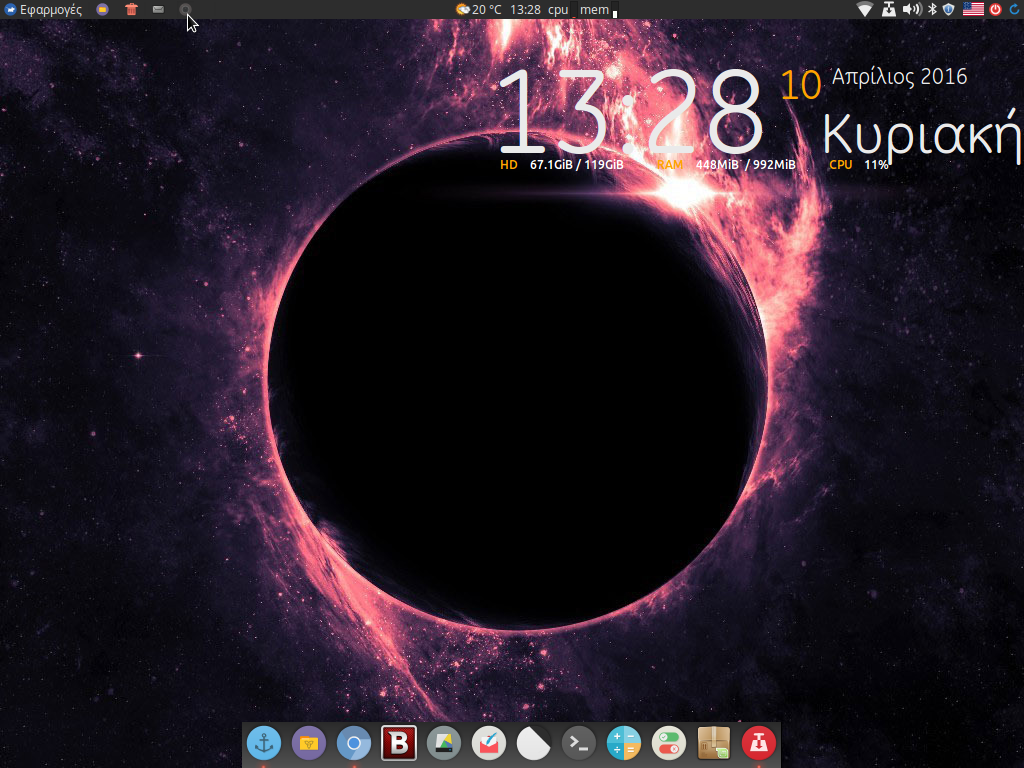Launch the red B application in dock
The image size is (1024, 768).
tap(399, 743)
